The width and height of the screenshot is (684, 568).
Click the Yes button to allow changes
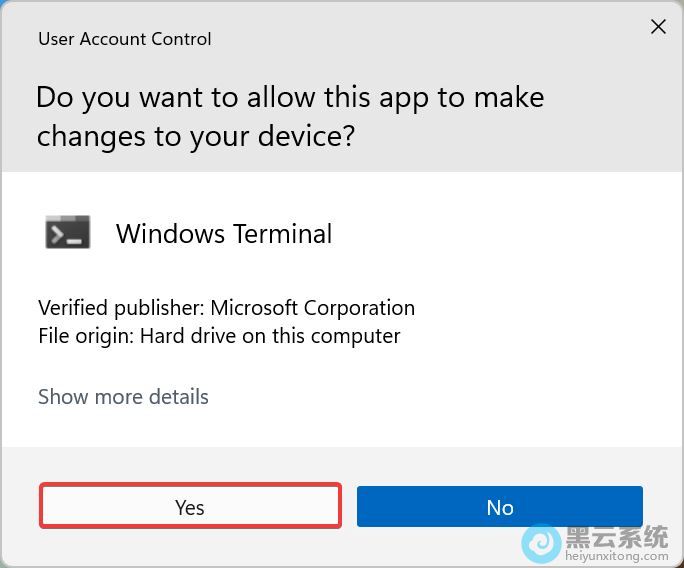[x=190, y=507]
